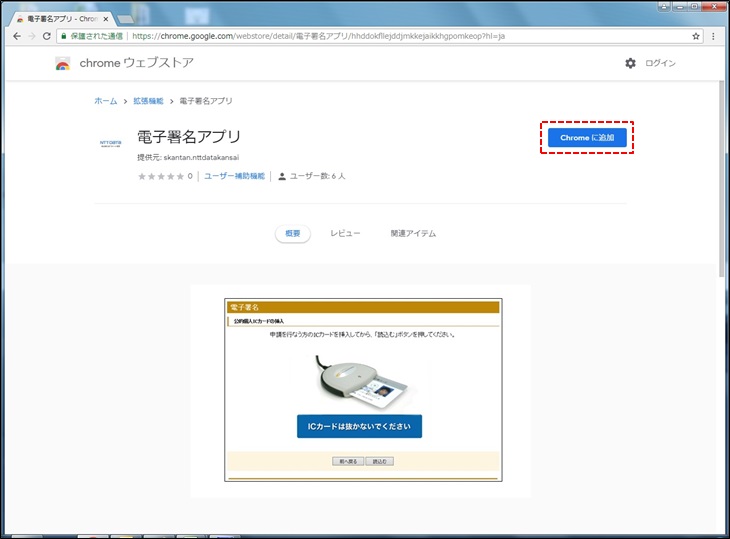Click the green secure padlock icon
This screenshot has width=730, height=539.
pos(64,35)
